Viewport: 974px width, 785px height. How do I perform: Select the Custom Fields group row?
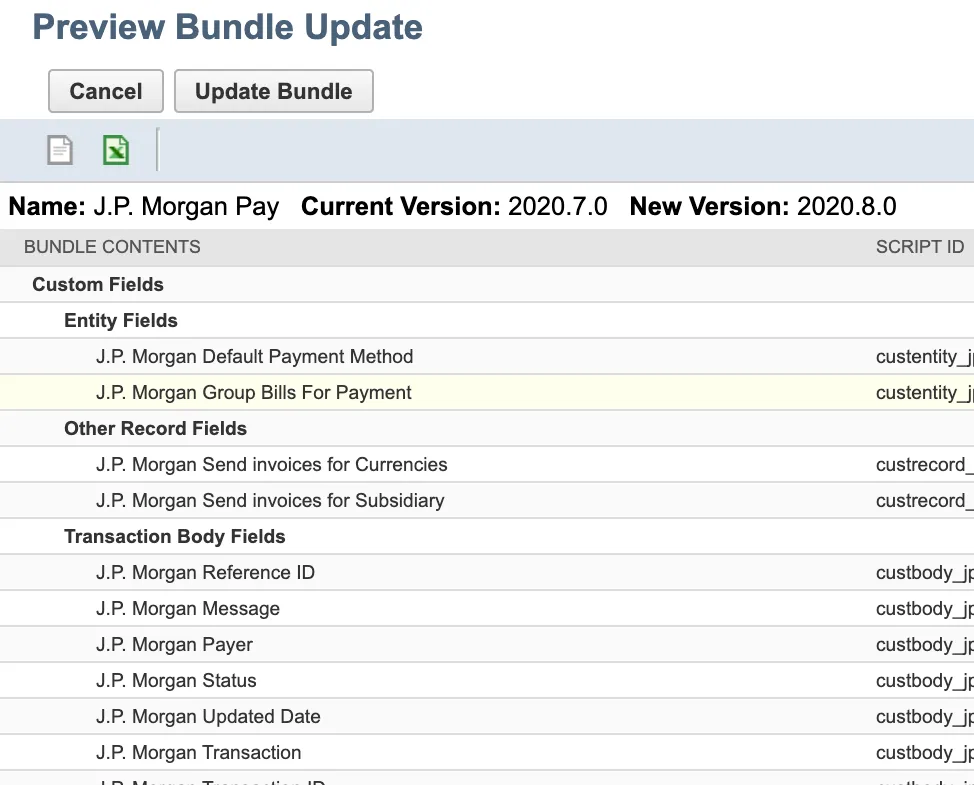pos(487,284)
